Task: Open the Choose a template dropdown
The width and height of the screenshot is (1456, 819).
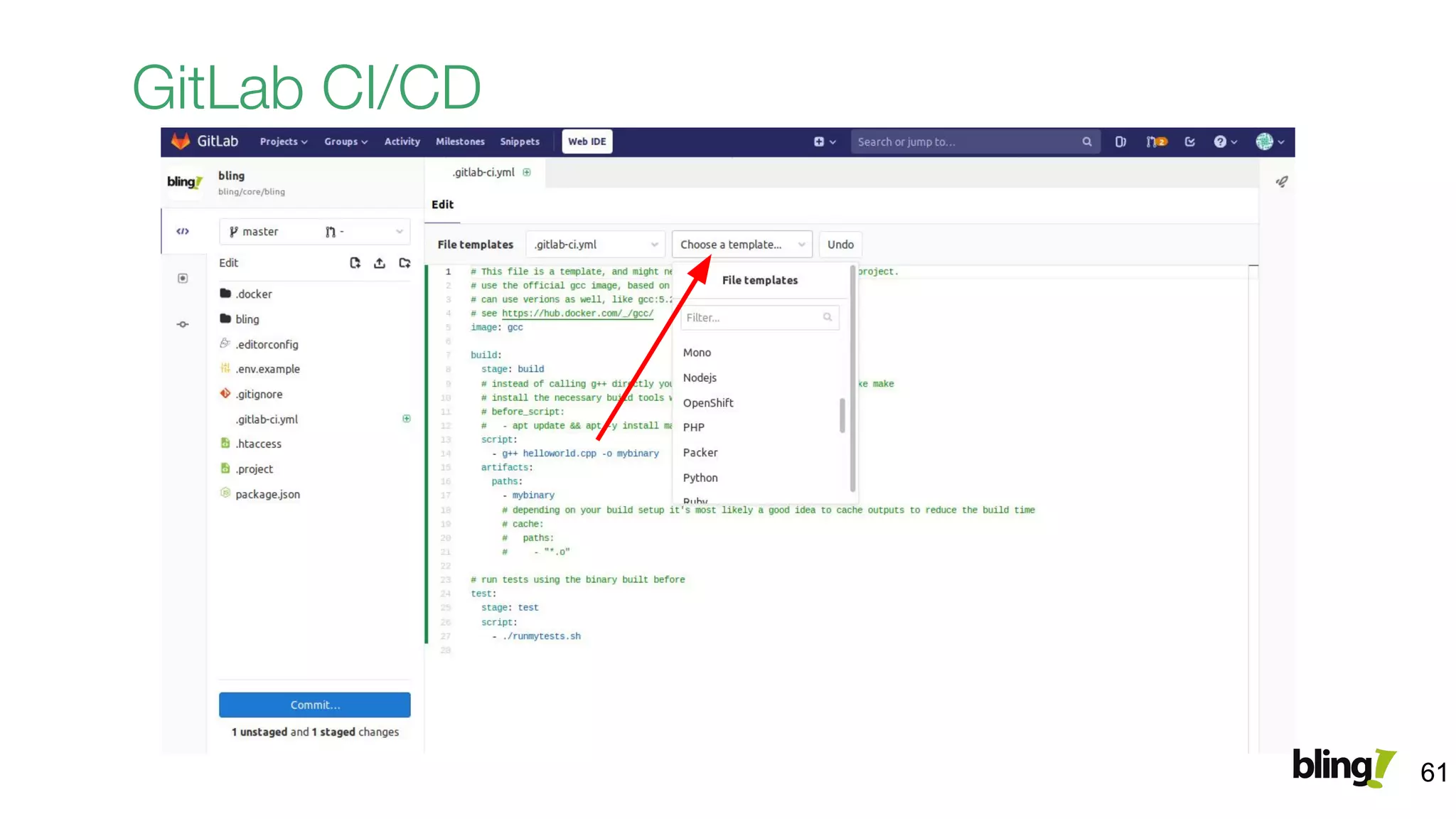Action: pyautogui.click(x=742, y=245)
